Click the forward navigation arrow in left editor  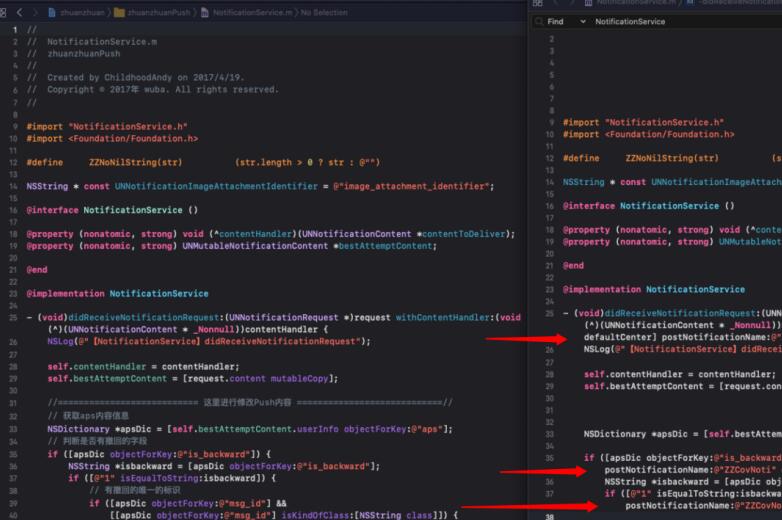click(x=35, y=12)
